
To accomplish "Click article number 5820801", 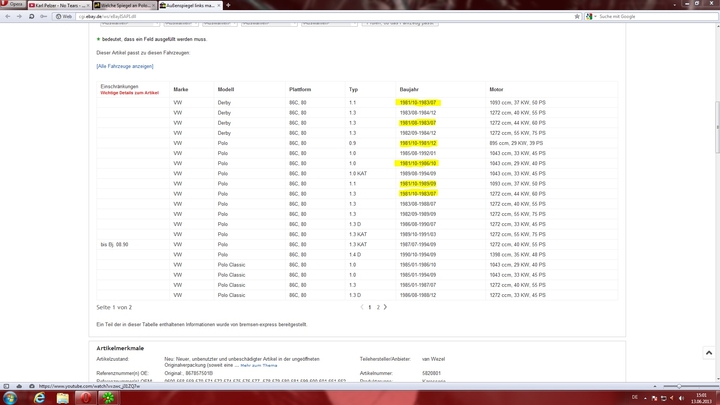I will [431, 373].
